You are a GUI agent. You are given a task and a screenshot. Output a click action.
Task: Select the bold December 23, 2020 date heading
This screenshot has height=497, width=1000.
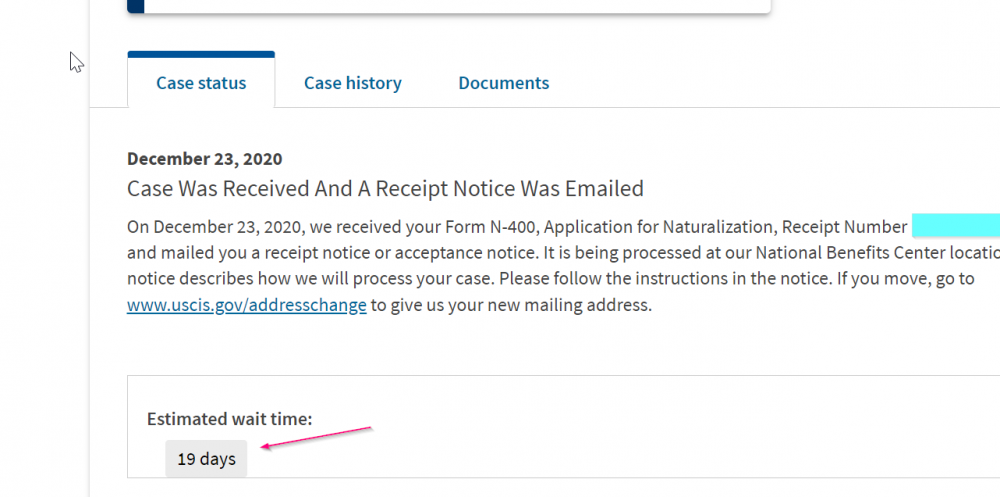point(205,159)
